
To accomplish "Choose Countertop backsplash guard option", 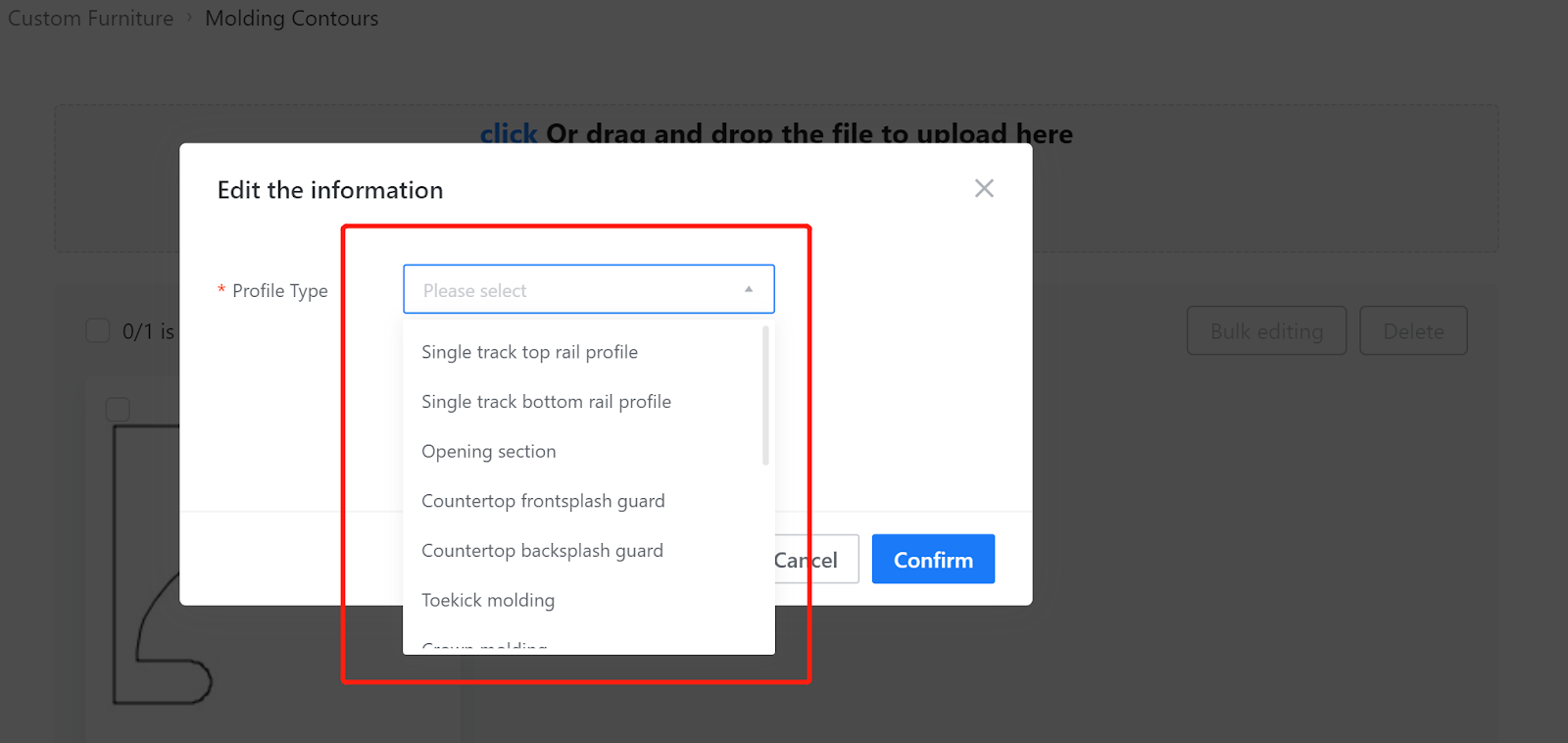I will pos(542,551).
